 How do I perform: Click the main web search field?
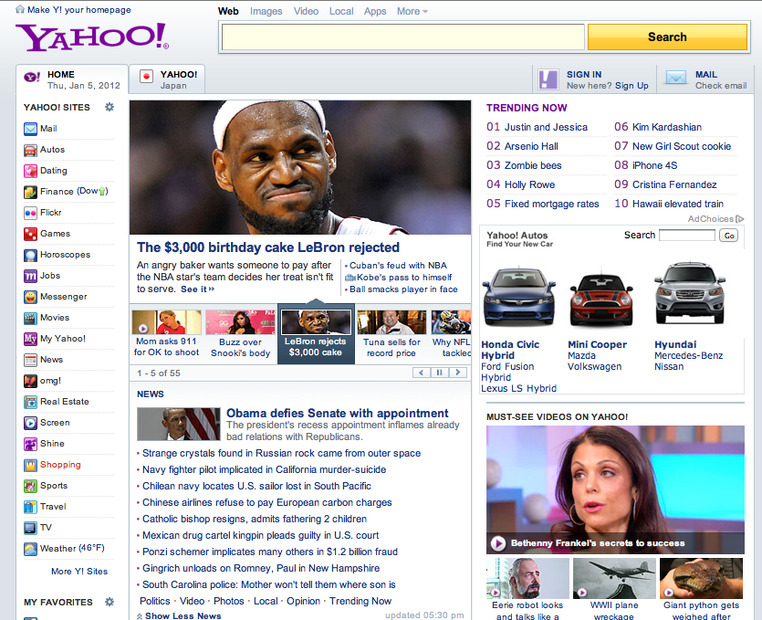[403, 37]
